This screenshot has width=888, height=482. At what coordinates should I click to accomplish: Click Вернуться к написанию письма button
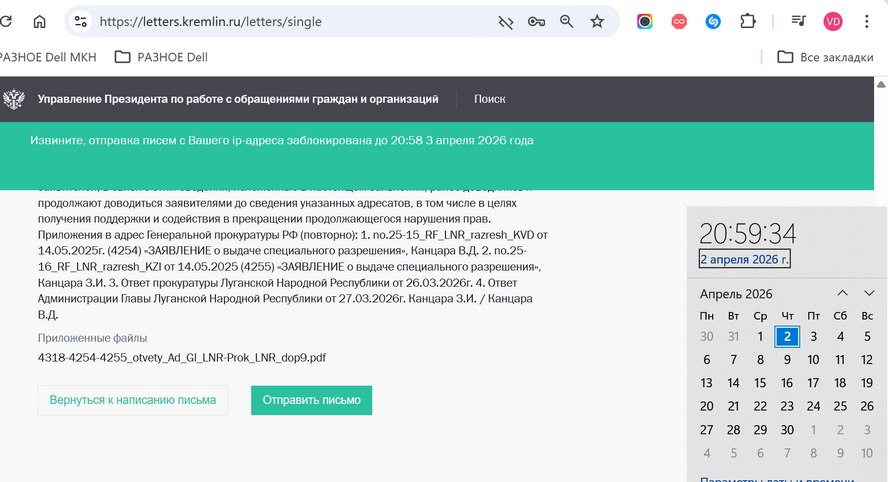[x=133, y=400]
